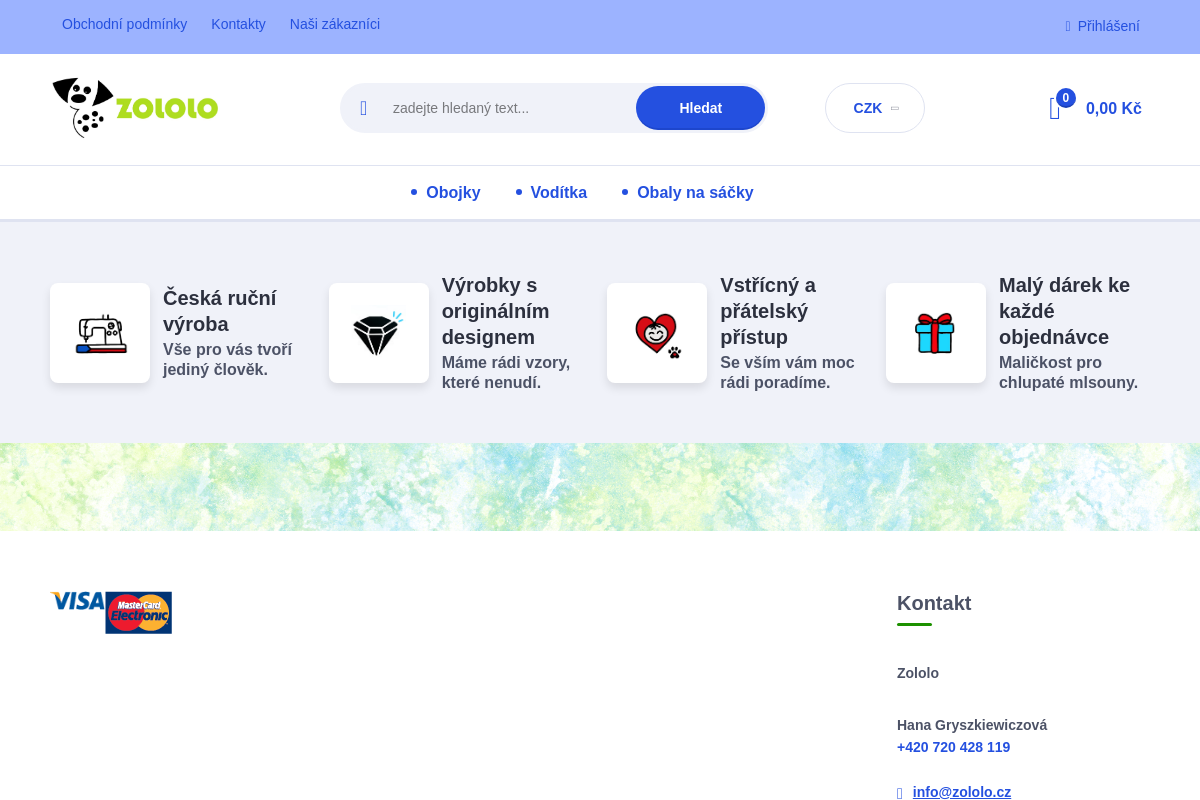1200x800 pixels.
Task: Click the Zololo dog logo
Action: click(x=135, y=107)
